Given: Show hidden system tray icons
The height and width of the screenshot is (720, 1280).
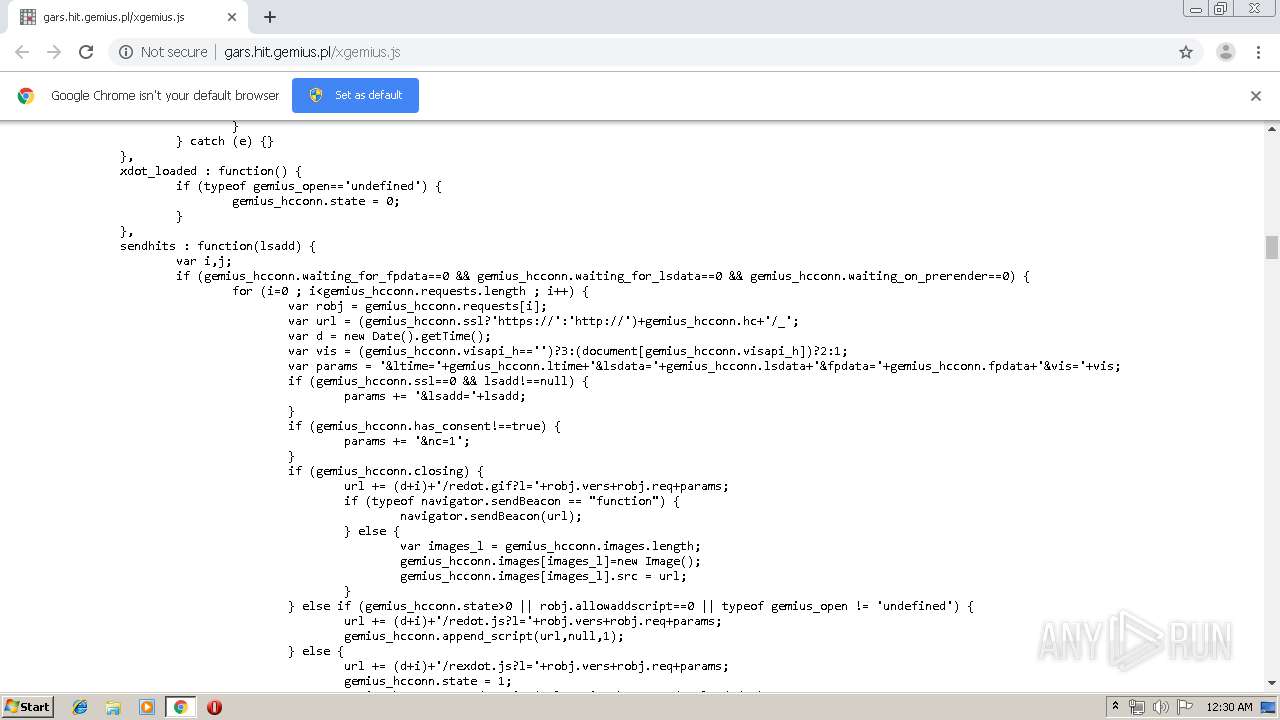Looking at the screenshot, I should click(1115, 707).
